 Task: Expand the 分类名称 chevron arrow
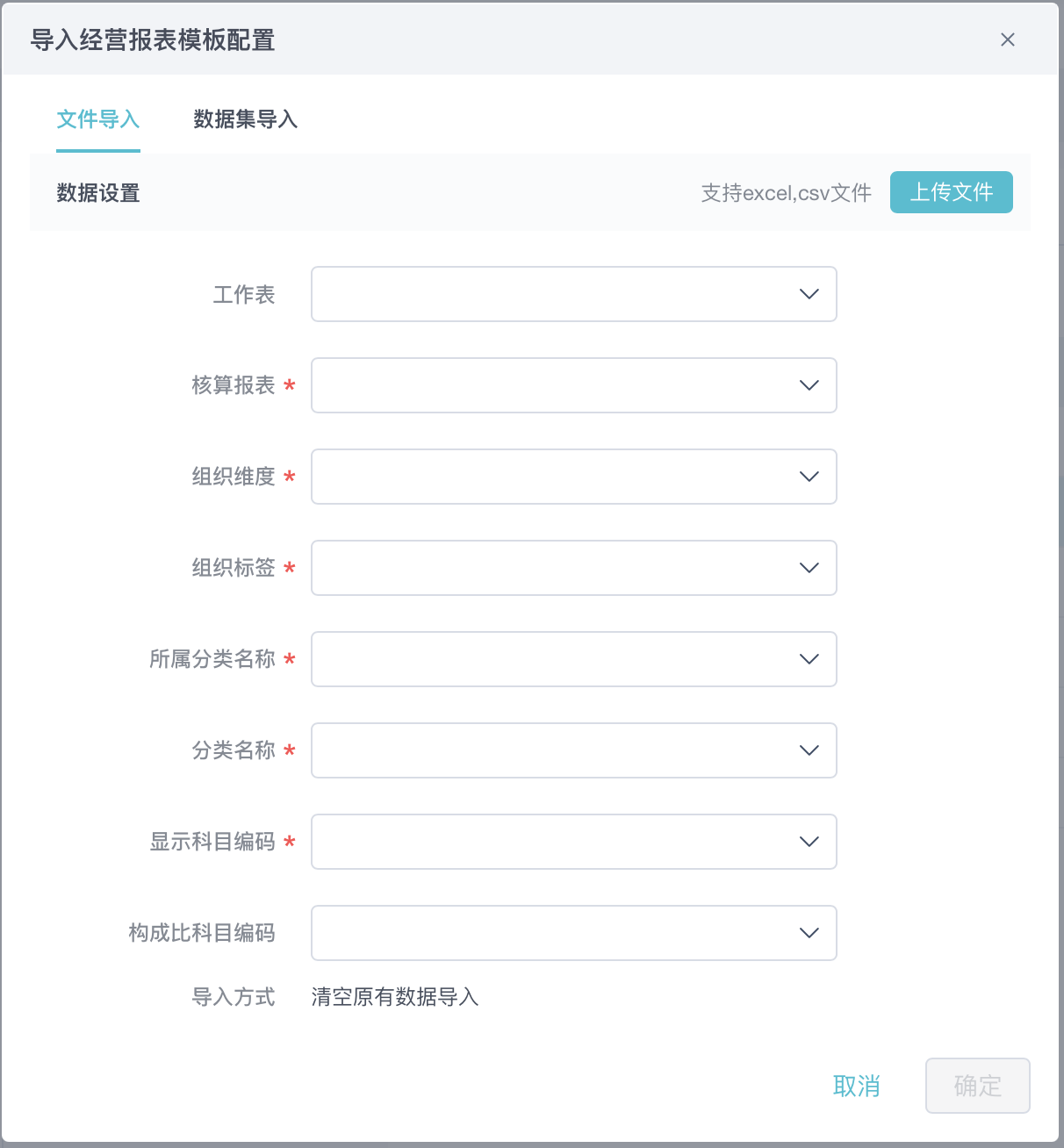(809, 750)
